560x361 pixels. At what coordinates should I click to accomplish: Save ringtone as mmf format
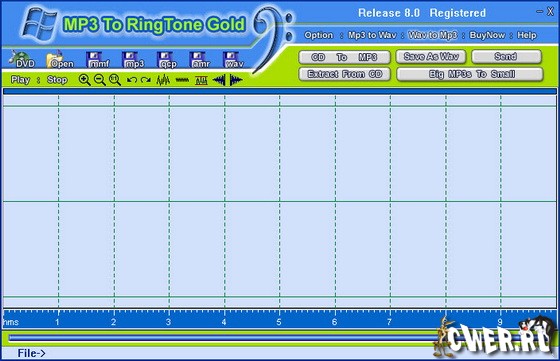tap(98, 60)
